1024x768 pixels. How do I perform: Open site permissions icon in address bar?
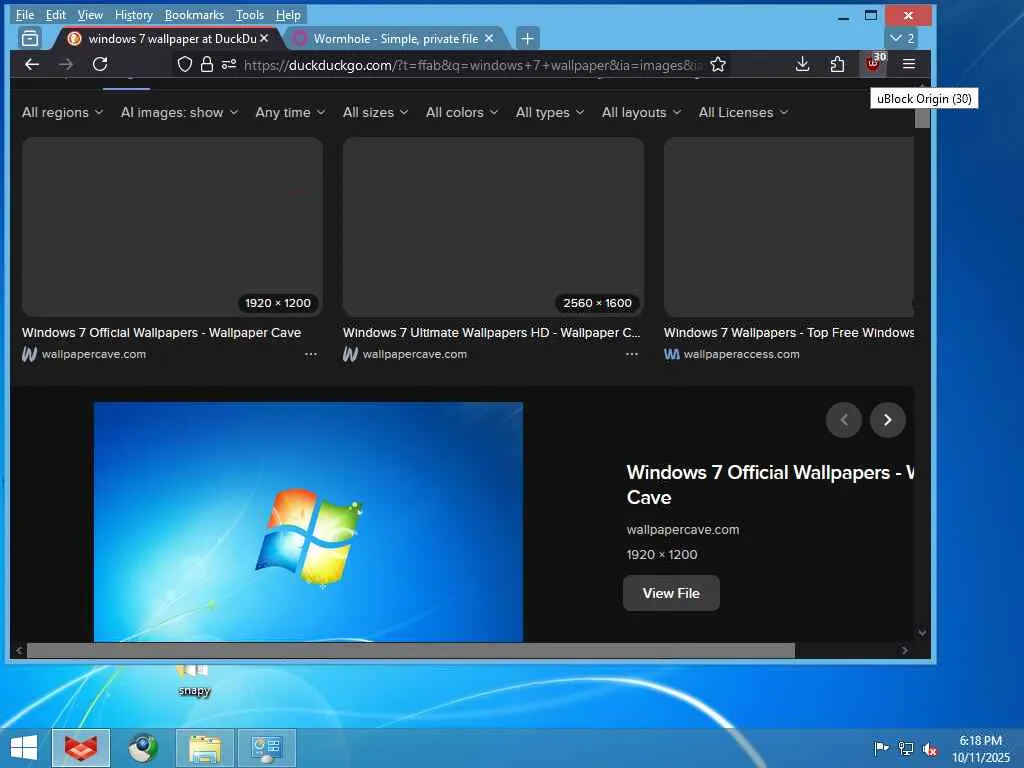[x=229, y=64]
